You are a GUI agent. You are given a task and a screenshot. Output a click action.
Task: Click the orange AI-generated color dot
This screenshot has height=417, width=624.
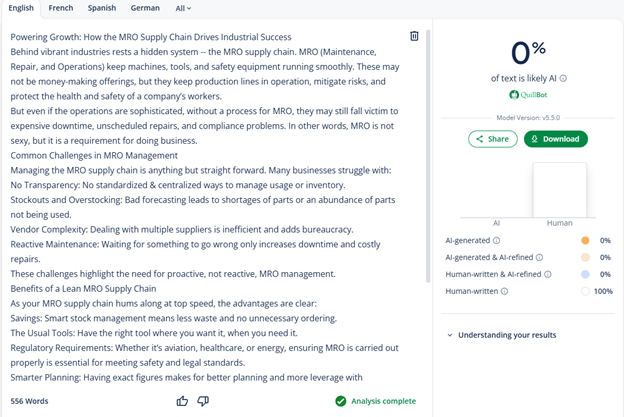[584, 241]
